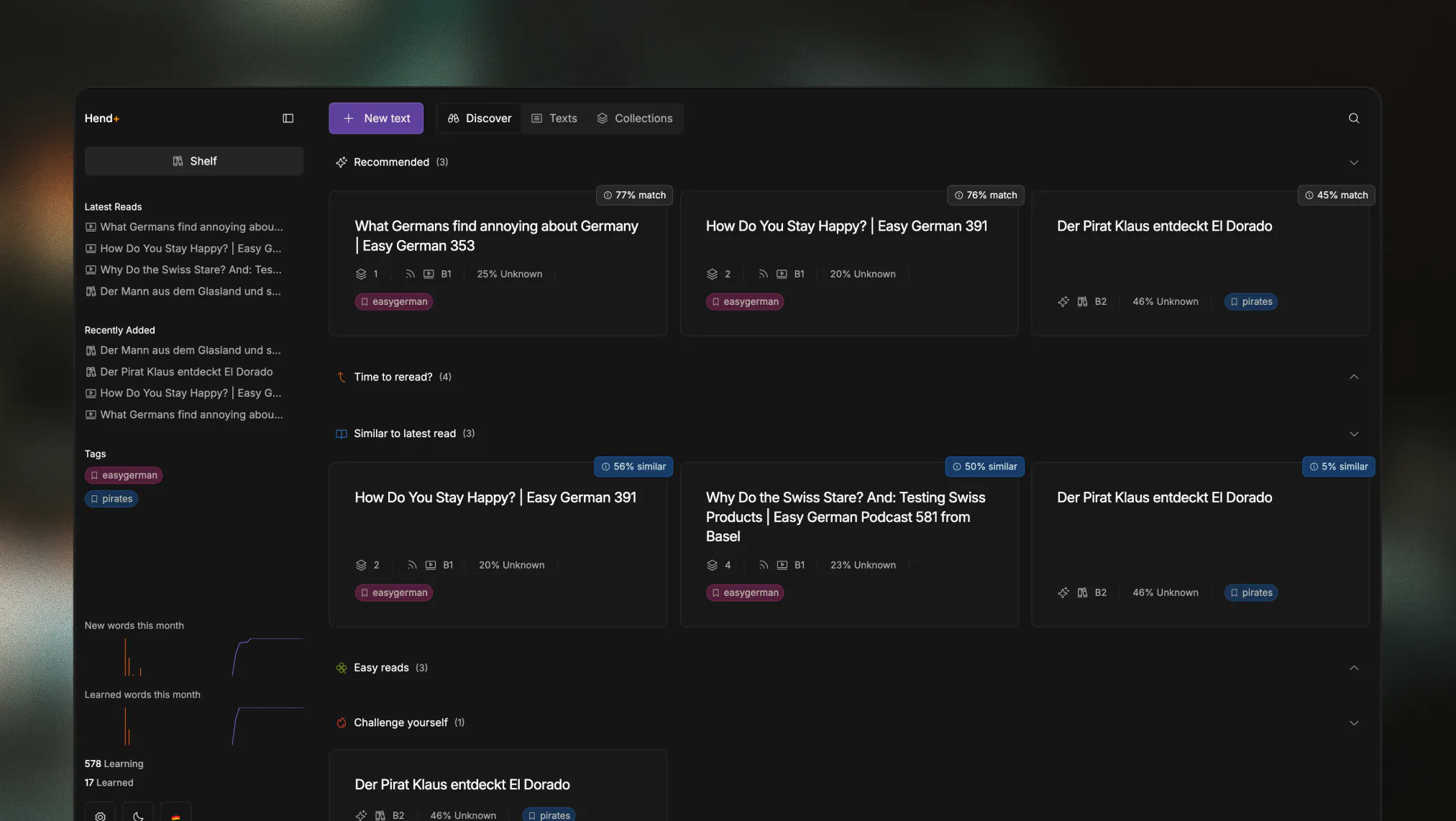
Task: Expand the Time to reread? section chevron
Action: (x=1354, y=377)
